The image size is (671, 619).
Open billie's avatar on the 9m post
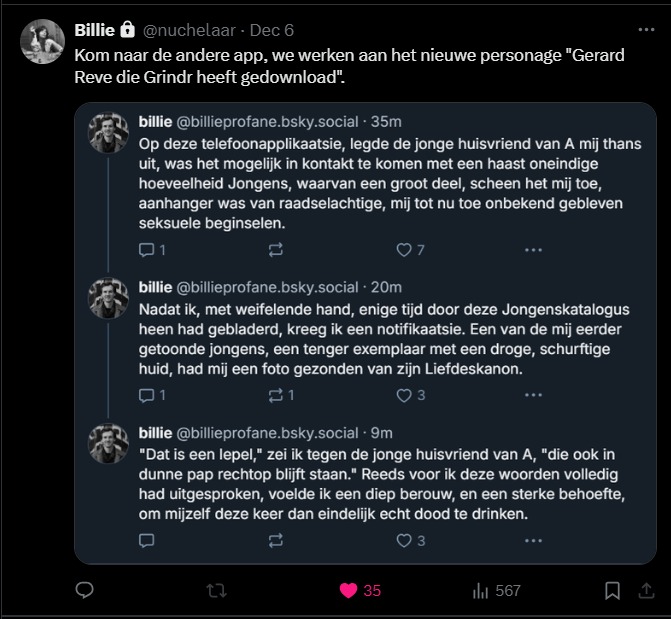tap(108, 443)
